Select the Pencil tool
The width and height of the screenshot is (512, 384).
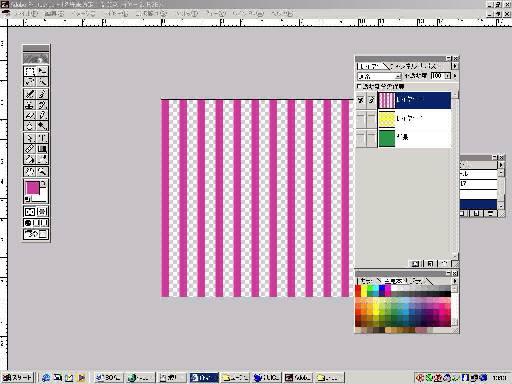42,115
